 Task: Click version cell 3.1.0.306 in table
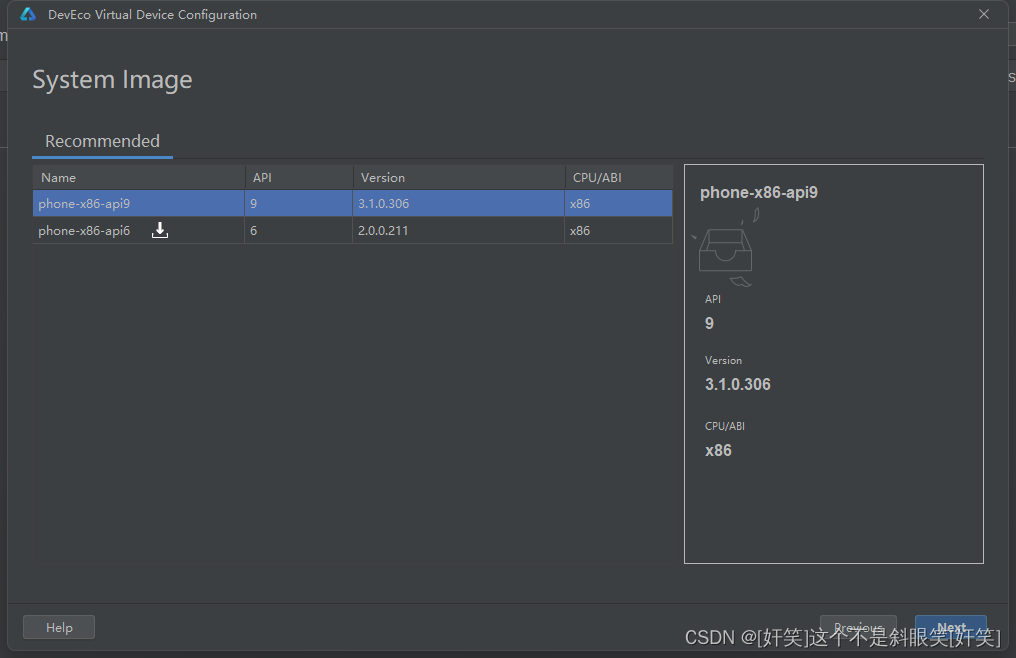point(459,204)
